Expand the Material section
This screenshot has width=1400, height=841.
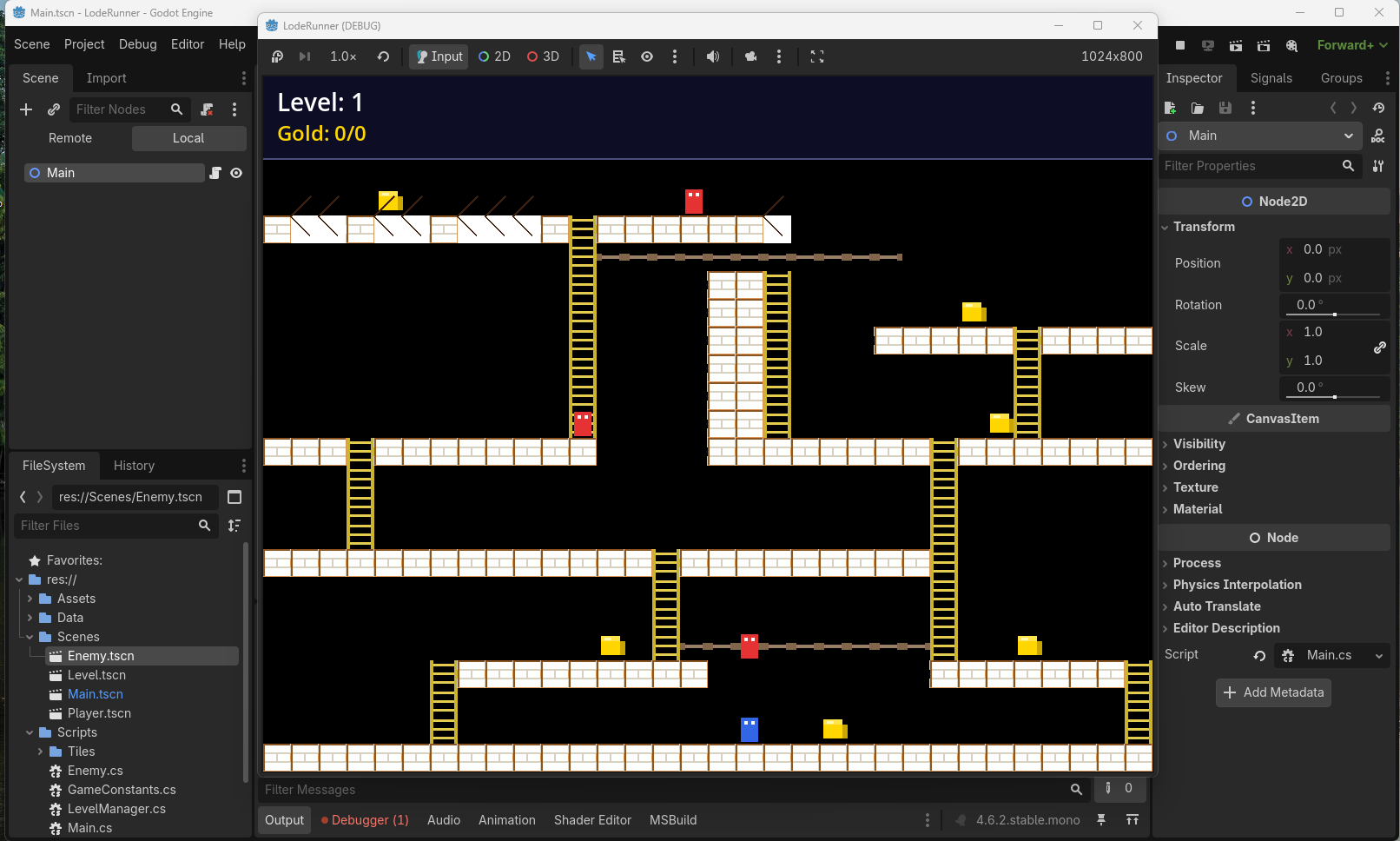1197,509
